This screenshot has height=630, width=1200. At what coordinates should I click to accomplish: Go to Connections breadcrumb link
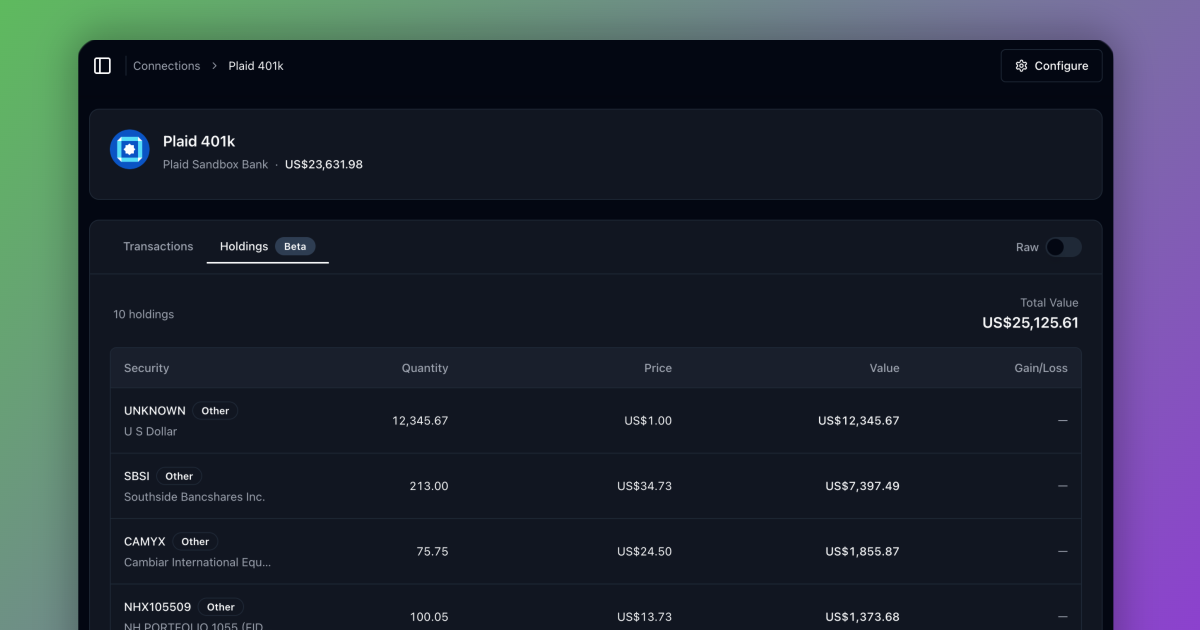[x=167, y=66]
